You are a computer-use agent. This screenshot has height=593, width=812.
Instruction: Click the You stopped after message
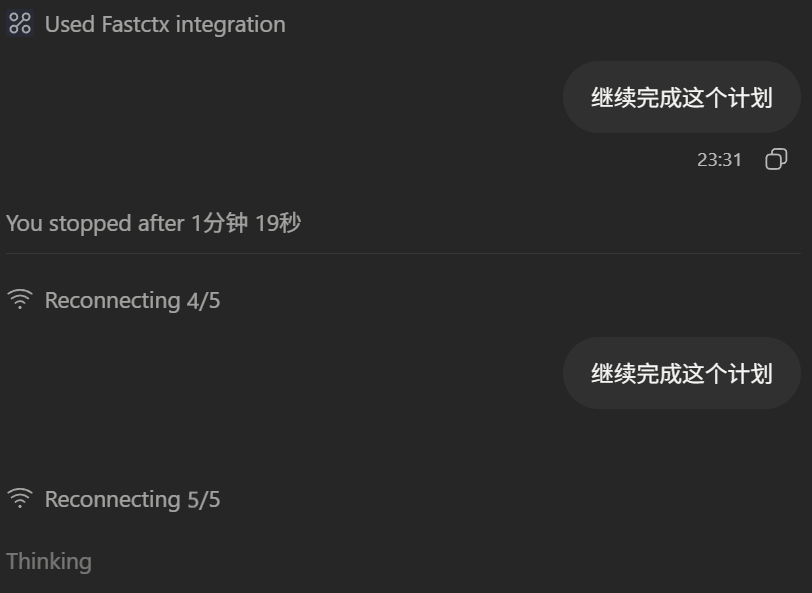(x=153, y=223)
